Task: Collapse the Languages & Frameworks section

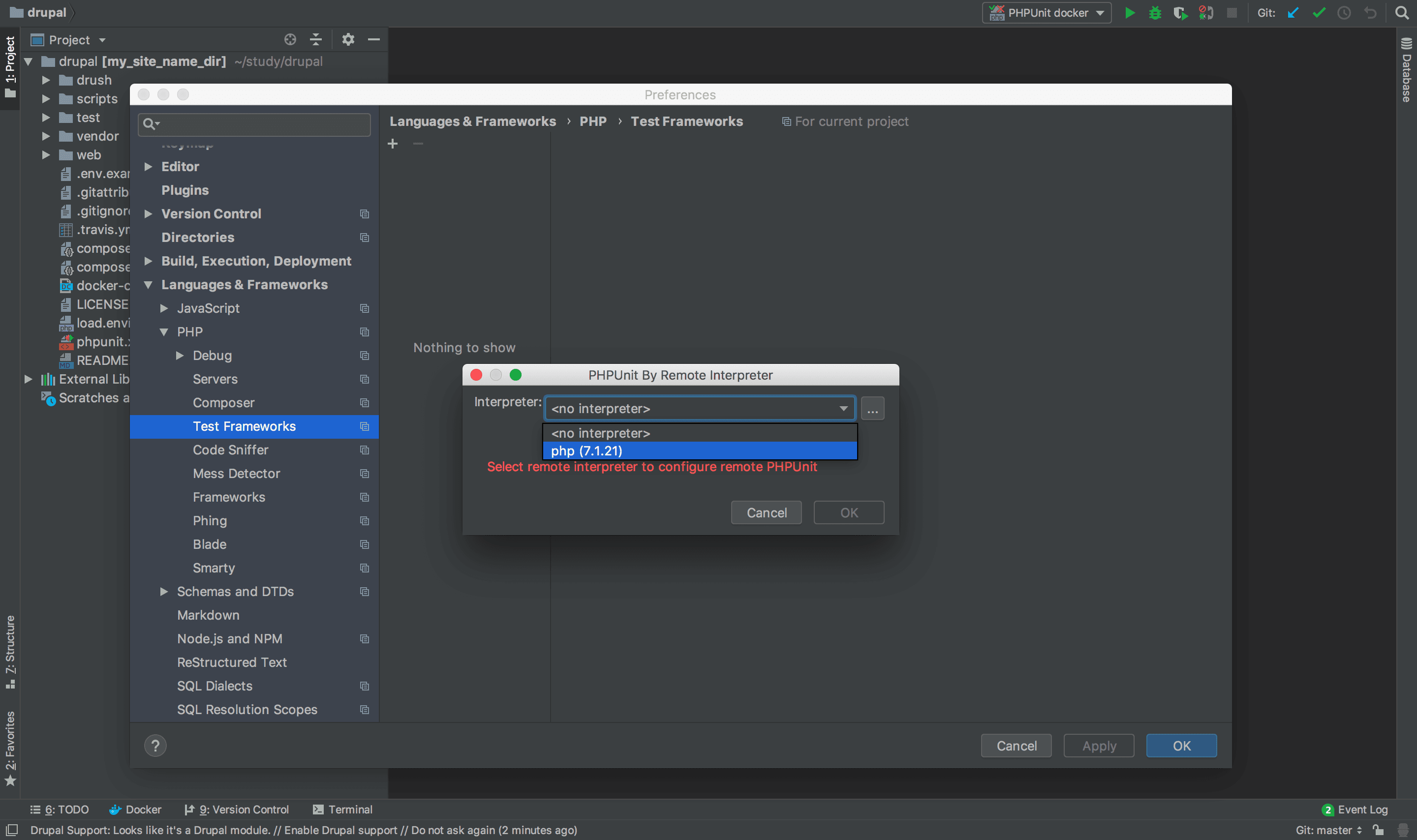Action: [x=148, y=285]
